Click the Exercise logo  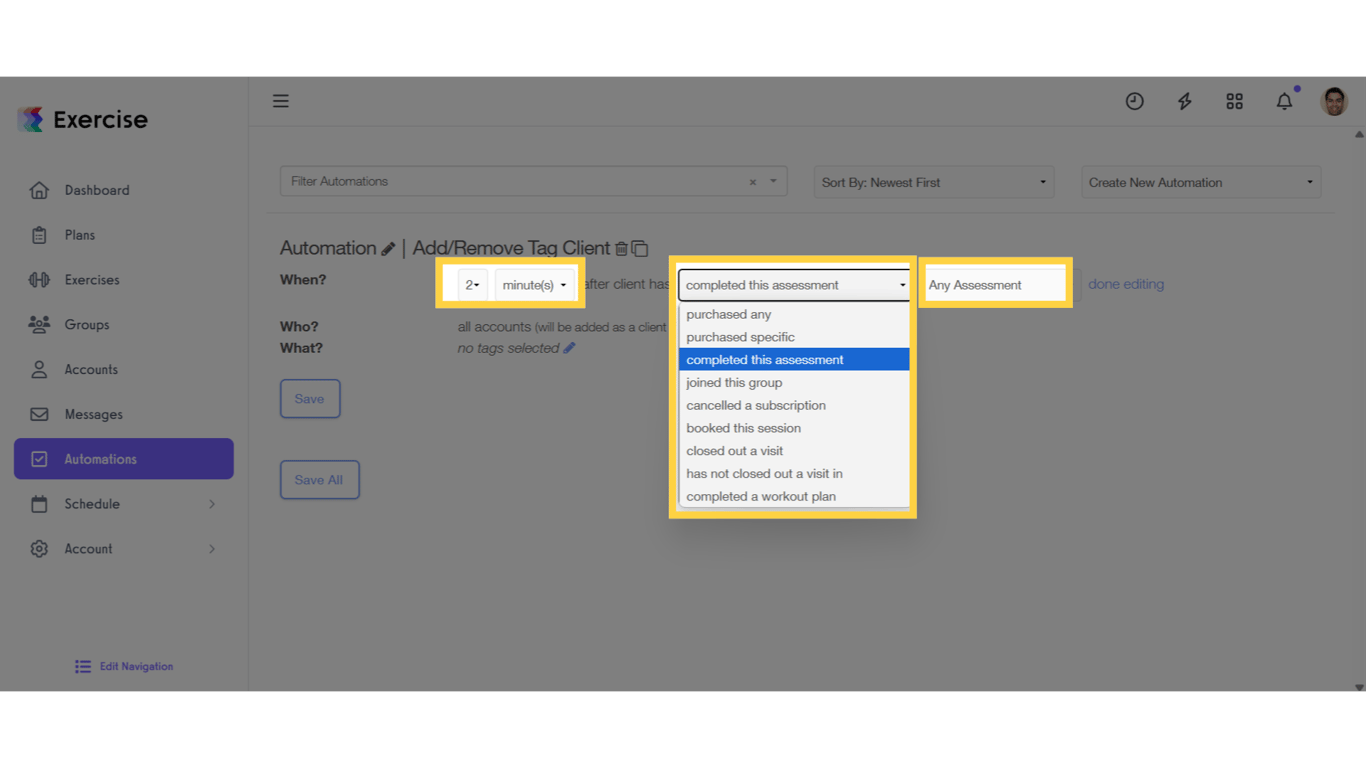[82, 118]
